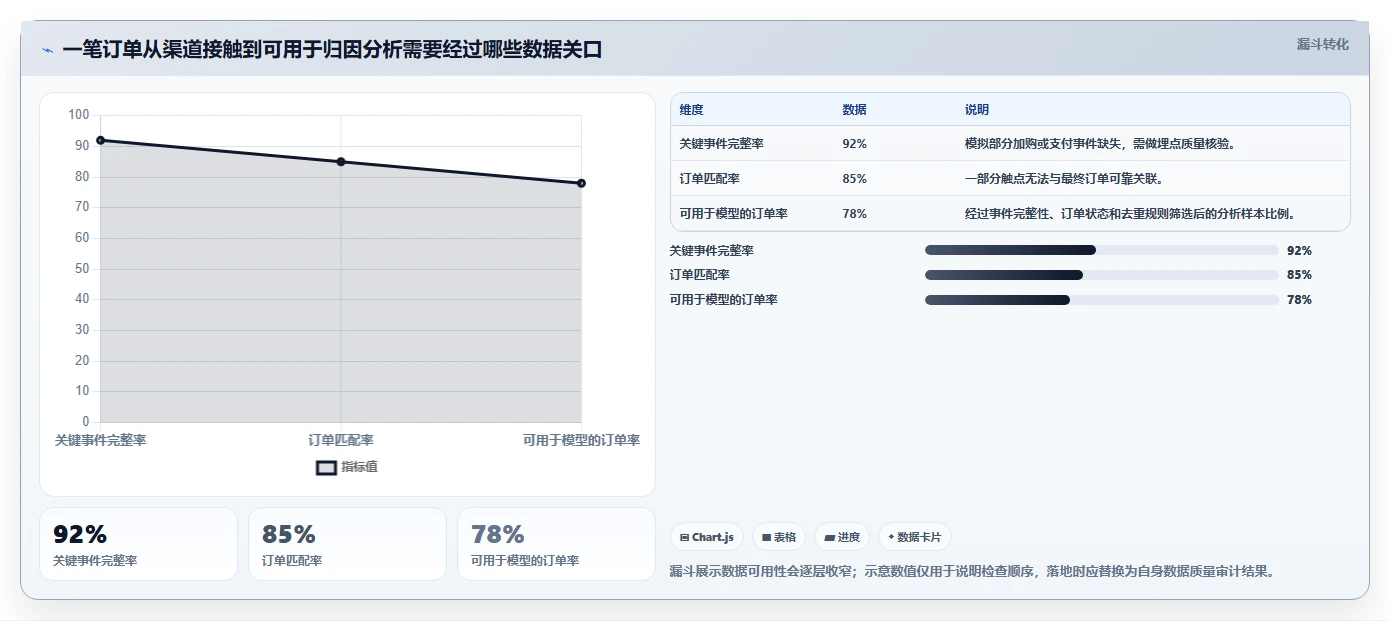This screenshot has width=1390, height=621.
Task: Click the 指标值 legend label
Action: click(x=359, y=467)
